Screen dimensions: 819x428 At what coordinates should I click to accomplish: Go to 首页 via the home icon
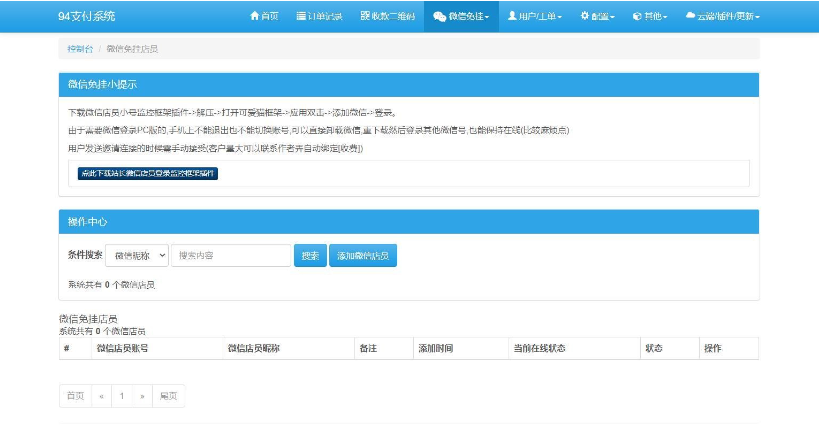[264, 16]
